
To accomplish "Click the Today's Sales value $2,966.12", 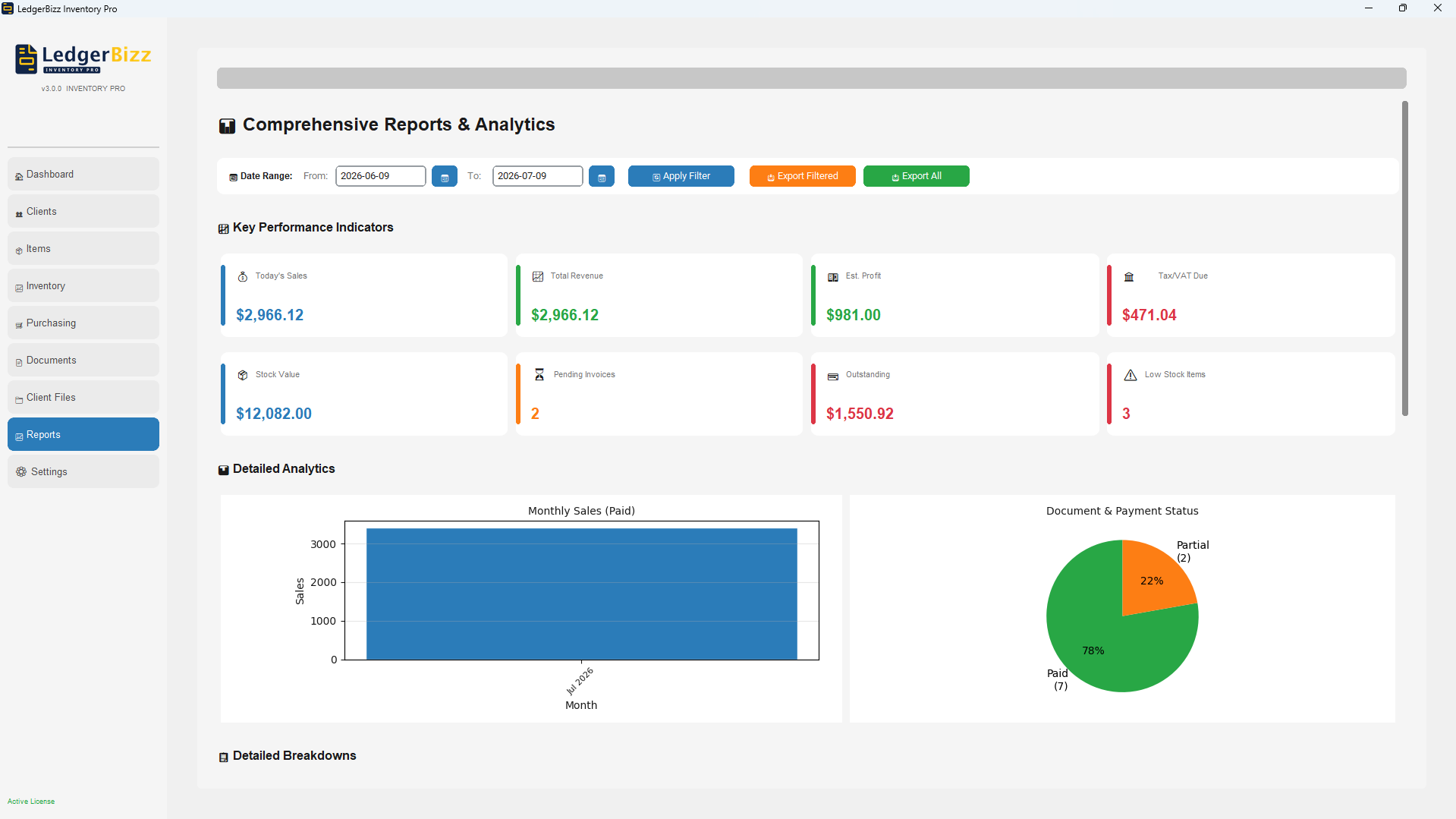I will pyautogui.click(x=269, y=315).
